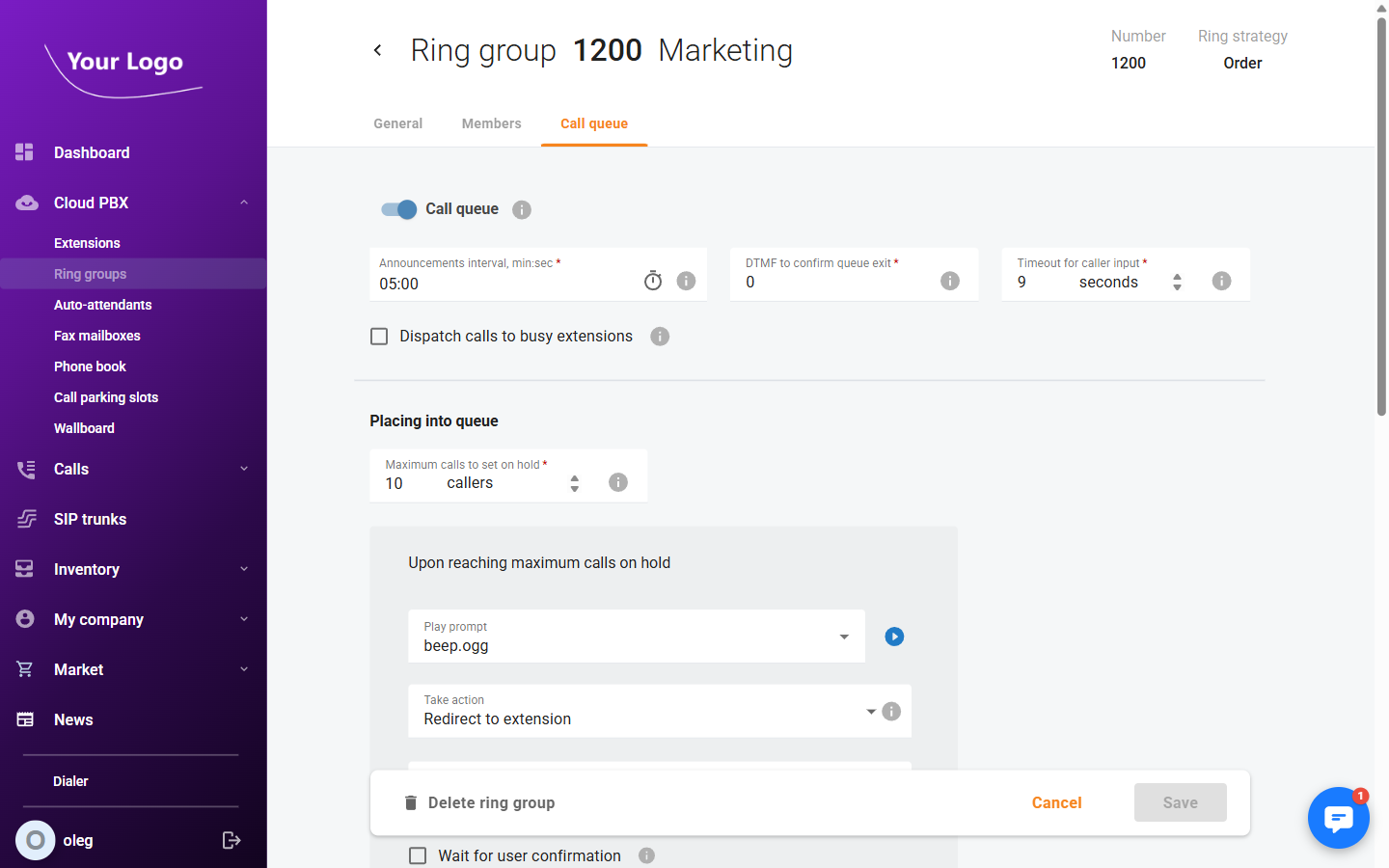The height and width of the screenshot is (868, 1389).
Task: Switch to the General tab
Action: (397, 123)
